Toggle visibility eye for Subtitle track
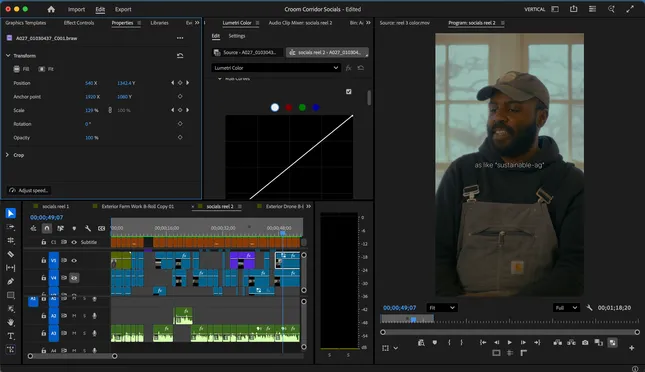This screenshot has height=372, width=645. tap(74, 242)
